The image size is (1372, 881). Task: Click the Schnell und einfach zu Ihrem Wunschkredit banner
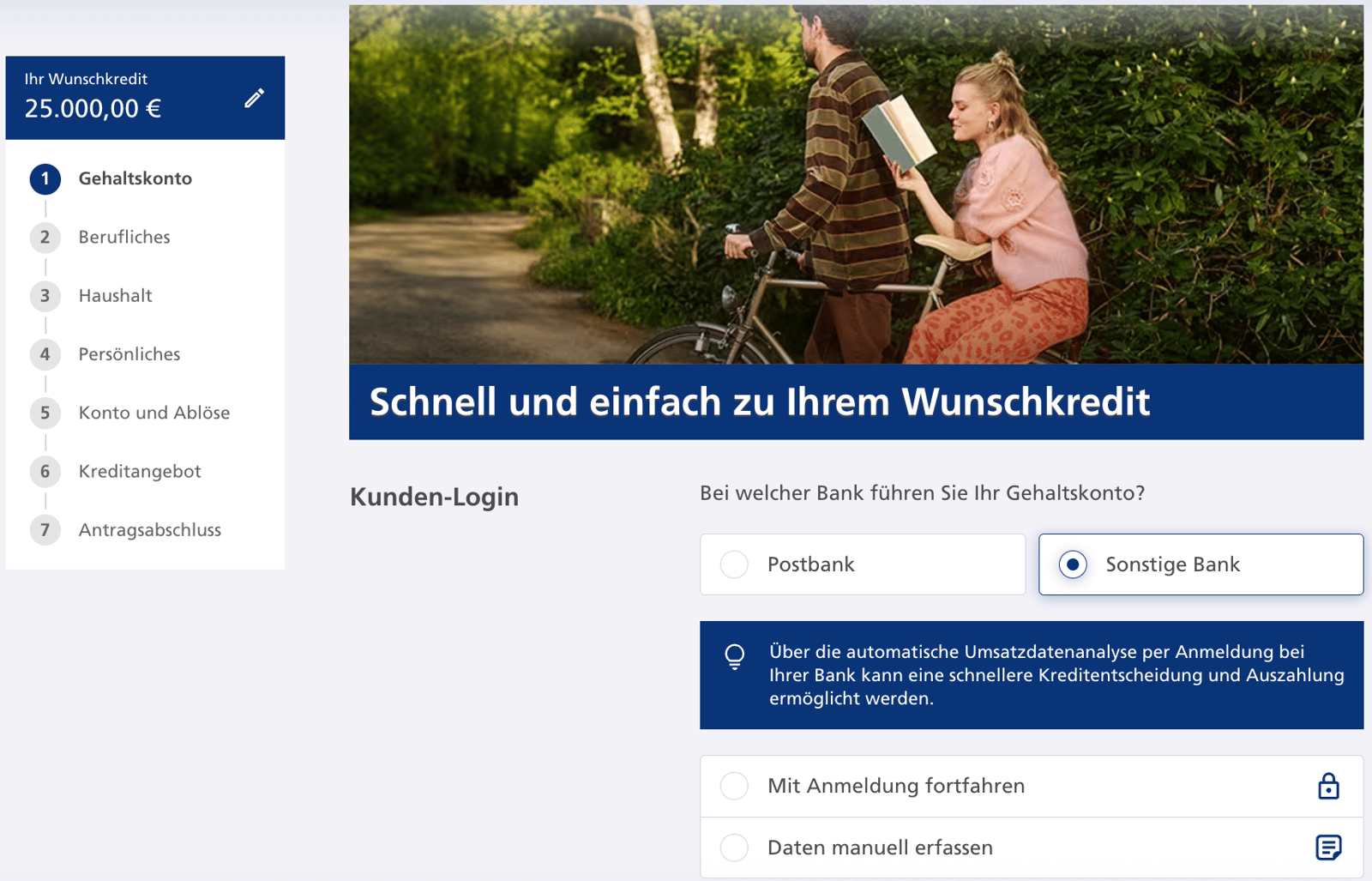(856, 401)
